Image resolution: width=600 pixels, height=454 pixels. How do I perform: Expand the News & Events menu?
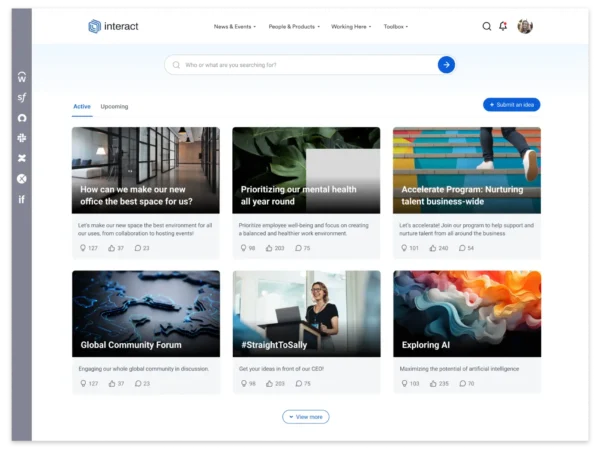click(x=234, y=26)
